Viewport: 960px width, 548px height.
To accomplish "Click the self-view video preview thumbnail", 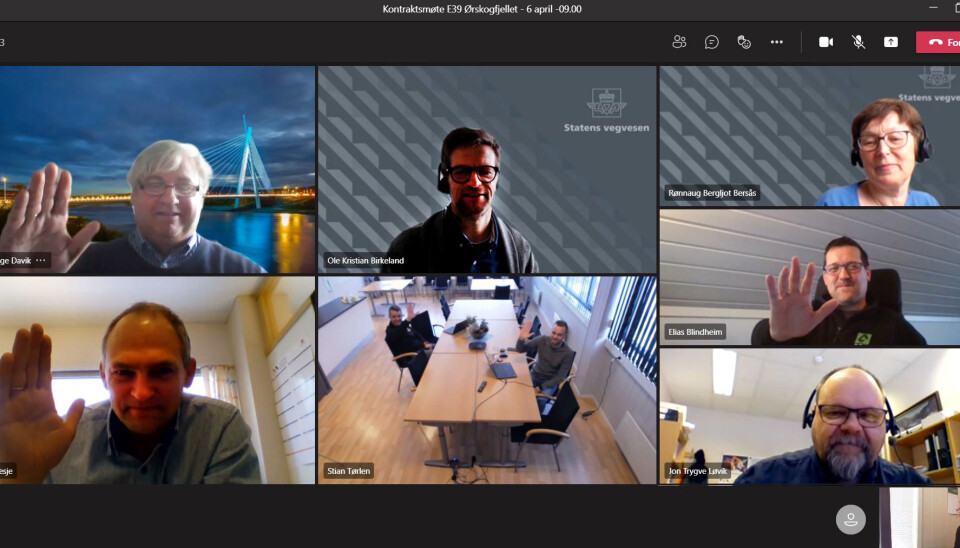I will 920,518.
